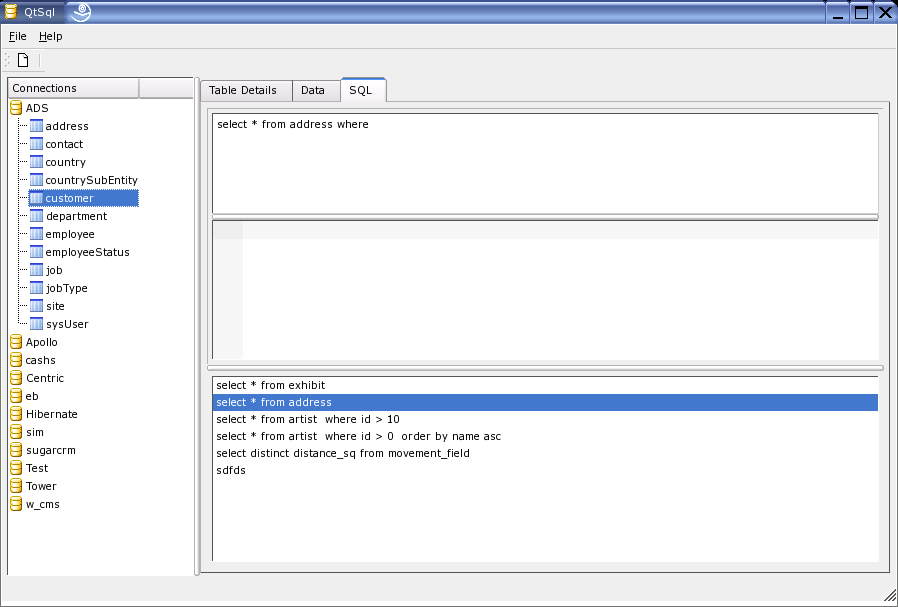Select the sugarcrm connection label

click(51, 451)
